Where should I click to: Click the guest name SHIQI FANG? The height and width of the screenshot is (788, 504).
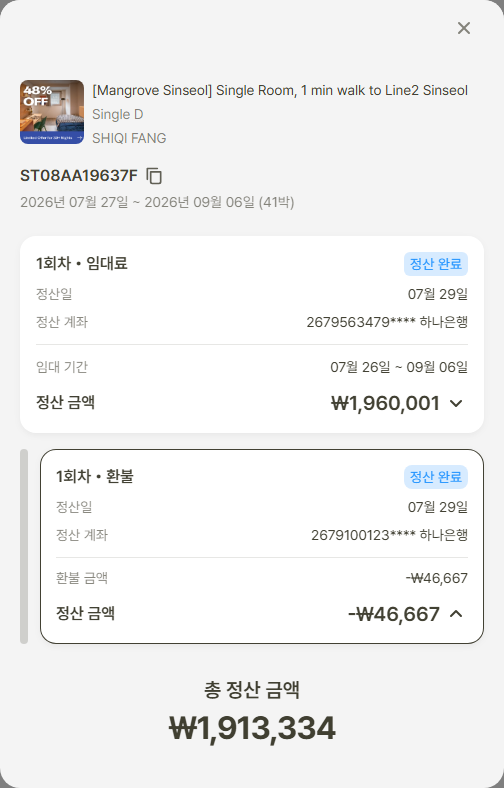129,138
